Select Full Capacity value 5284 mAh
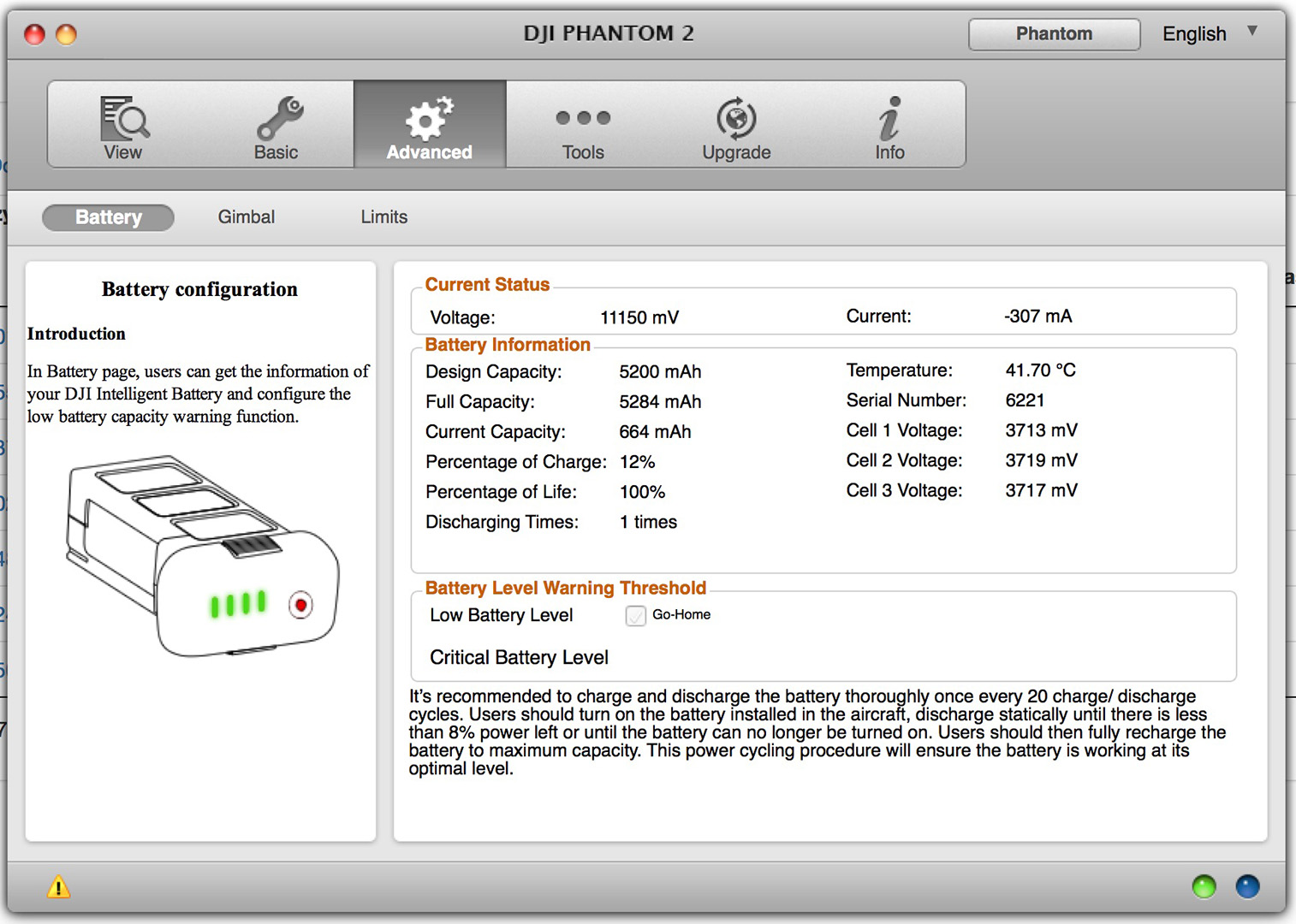Viewport: 1296px width, 924px height. point(660,401)
